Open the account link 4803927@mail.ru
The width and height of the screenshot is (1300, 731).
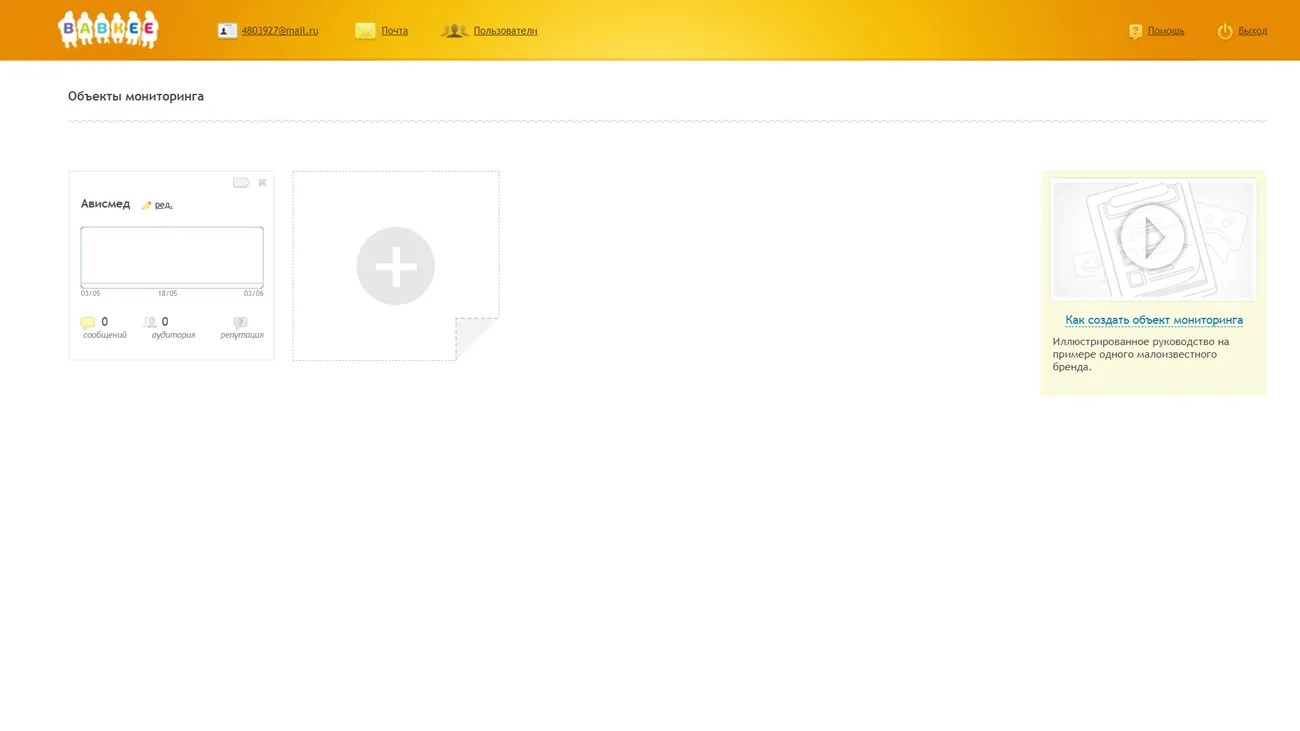[x=279, y=31]
